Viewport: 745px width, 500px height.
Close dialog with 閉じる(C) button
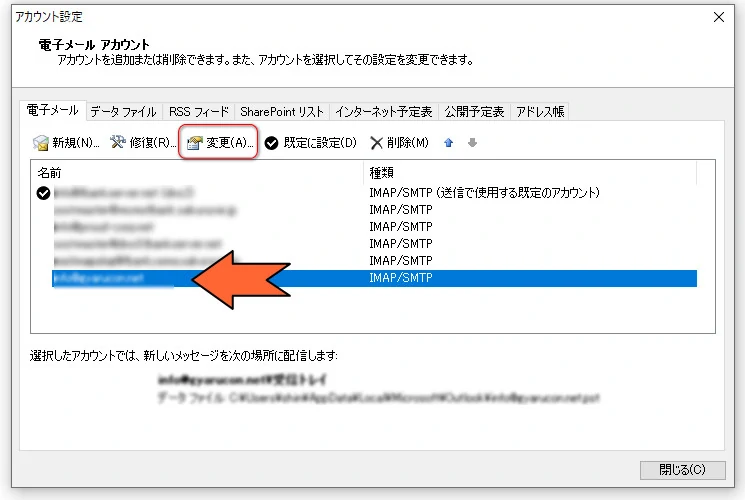682,470
